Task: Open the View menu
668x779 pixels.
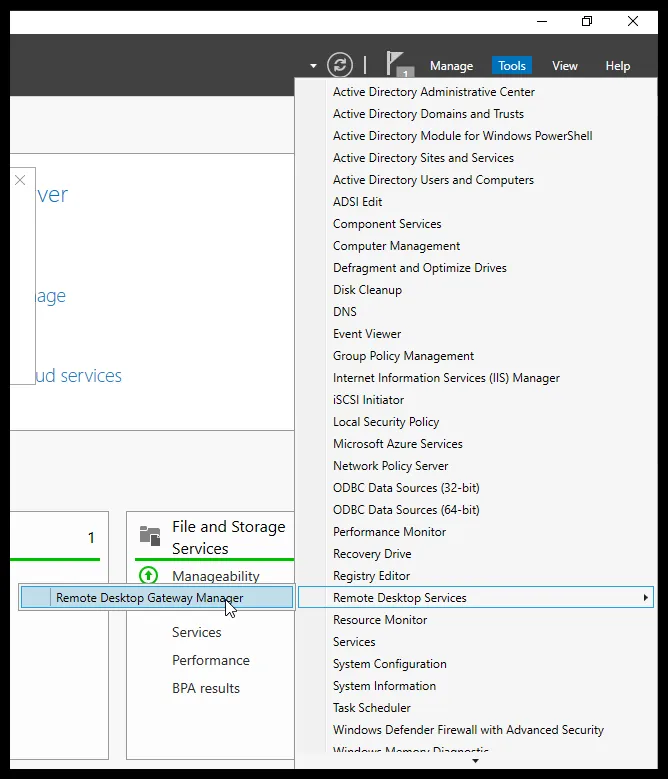Action: pyautogui.click(x=565, y=66)
